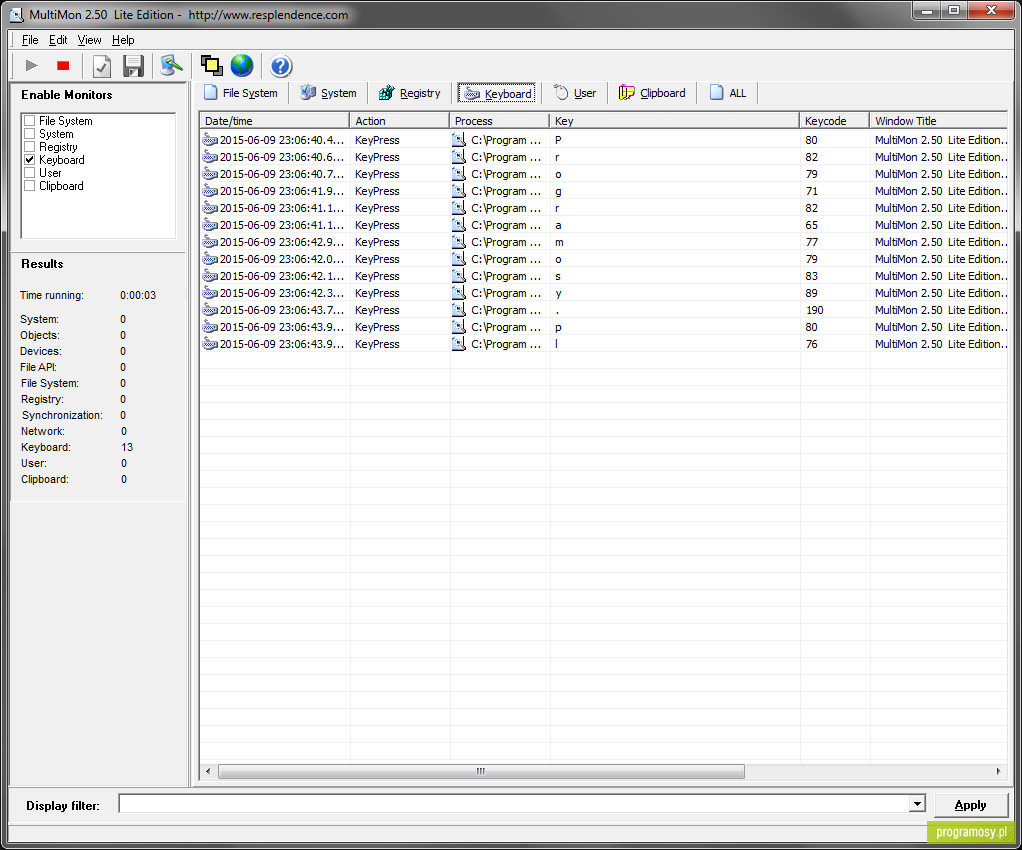Sort by the Keycode column header
The width and height of the screenshot is (1022, 850).
click(835, 121)
